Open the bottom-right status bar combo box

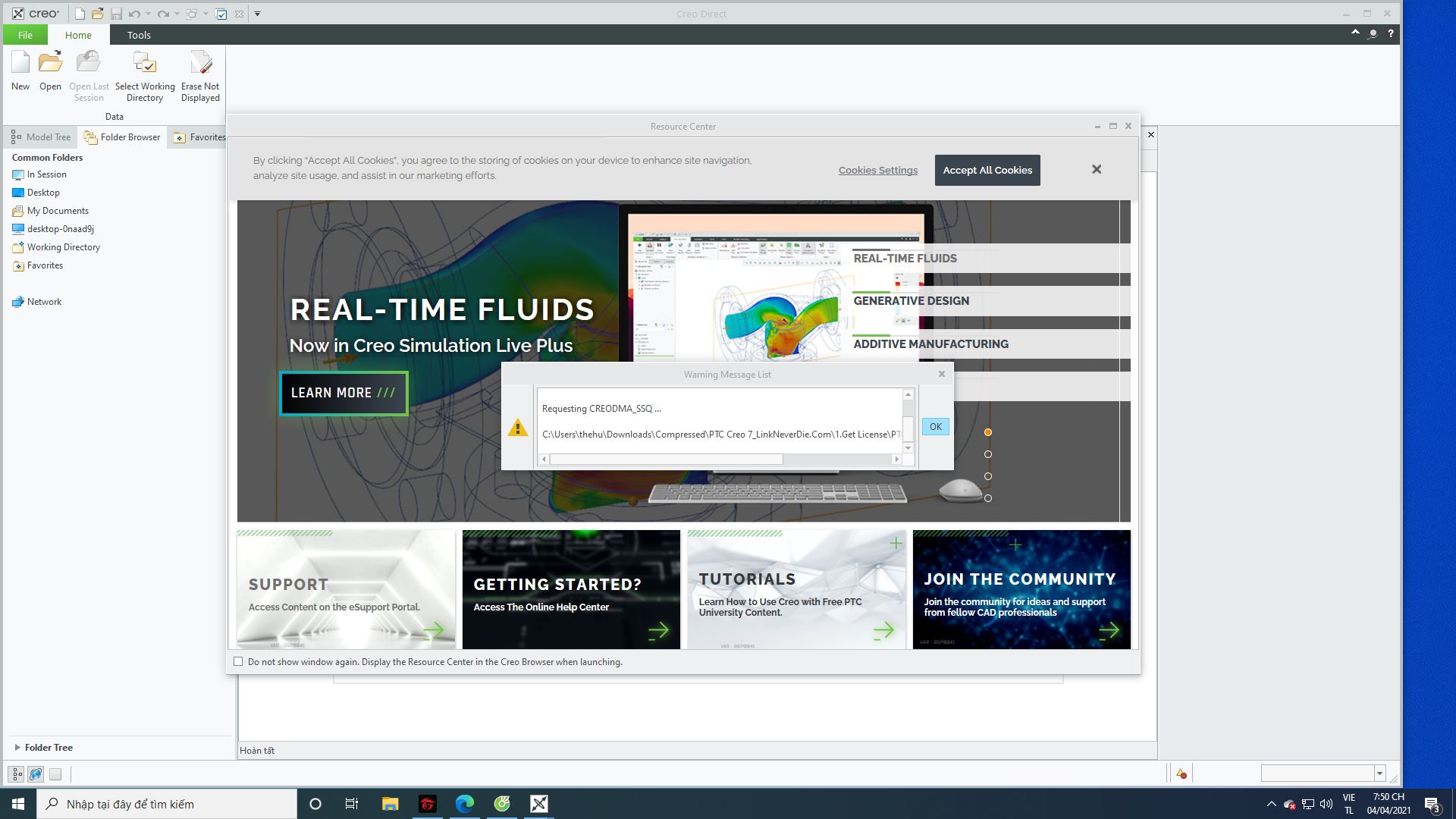tap(1379, 773)
